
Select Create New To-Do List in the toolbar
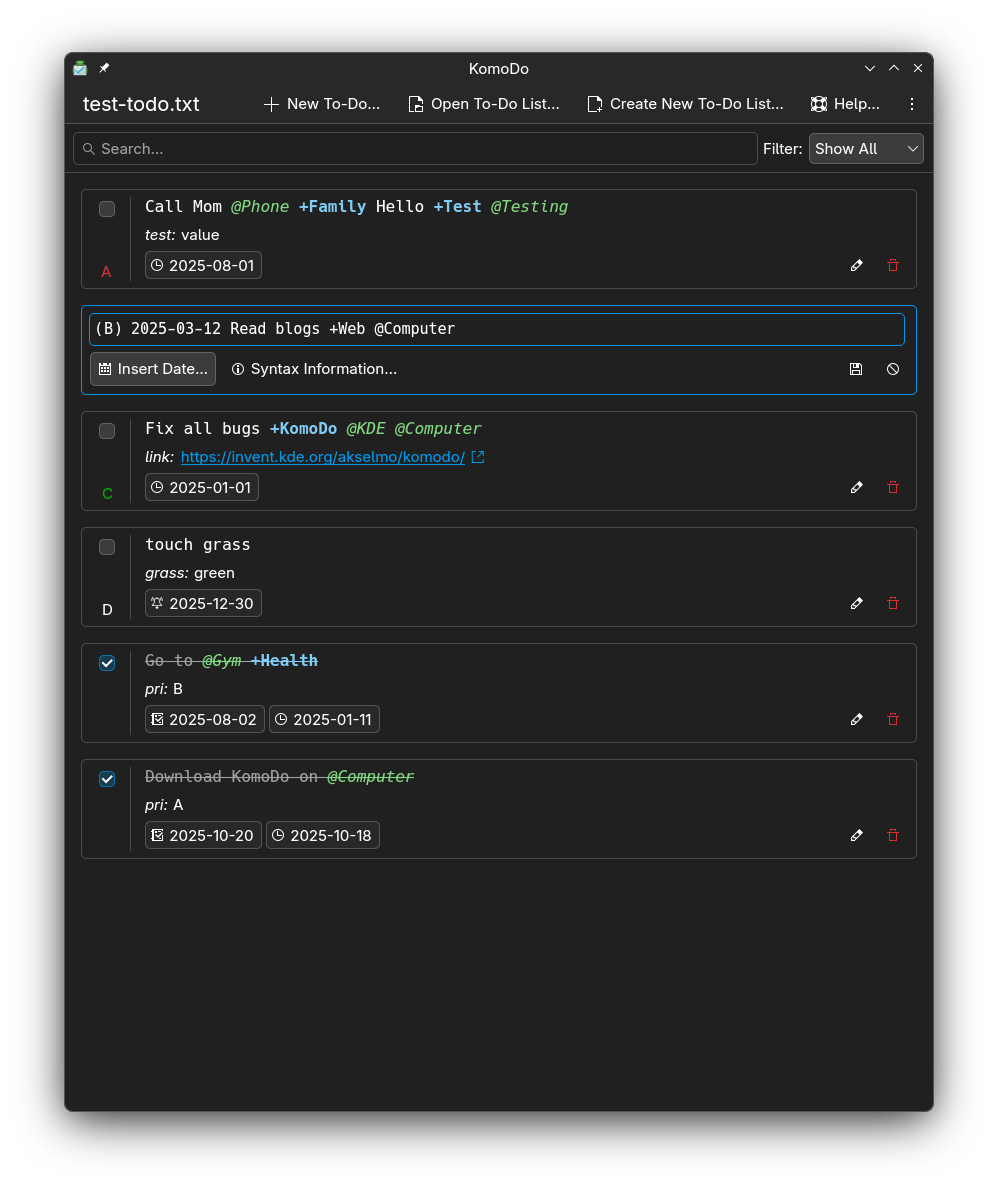pyautogui.click(x=685, y=104)
